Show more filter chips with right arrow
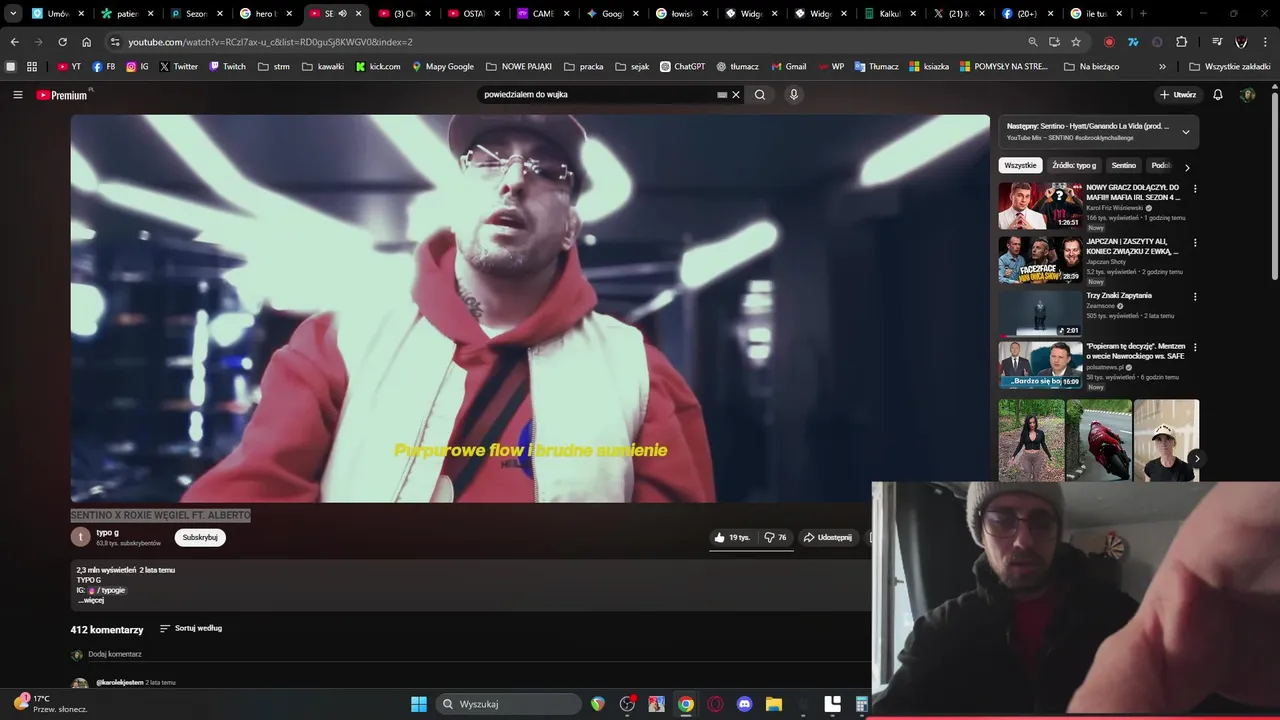1280x720 pixels. tap(1187, 167)
